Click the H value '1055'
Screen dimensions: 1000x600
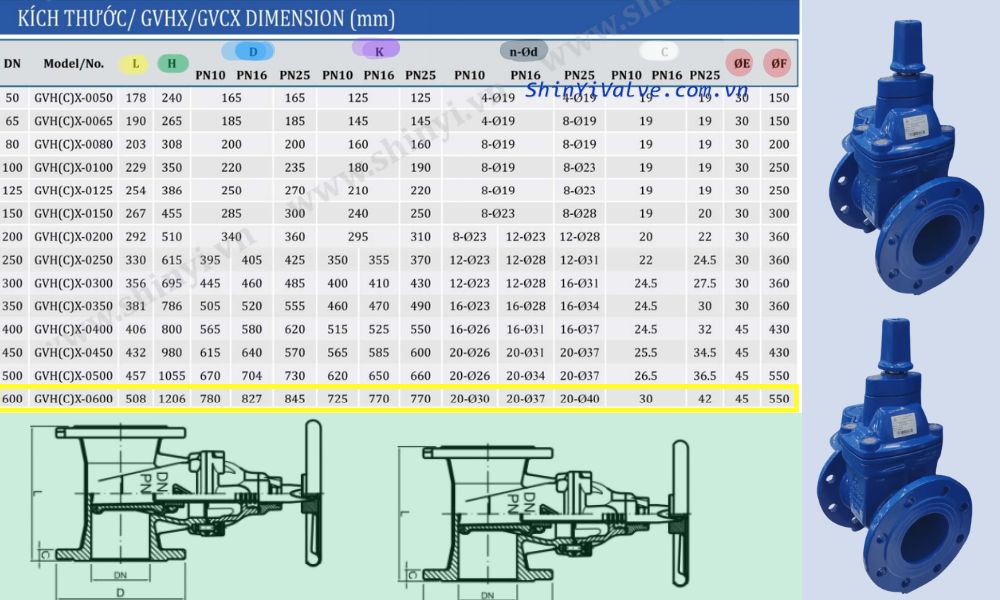(172, 376)
